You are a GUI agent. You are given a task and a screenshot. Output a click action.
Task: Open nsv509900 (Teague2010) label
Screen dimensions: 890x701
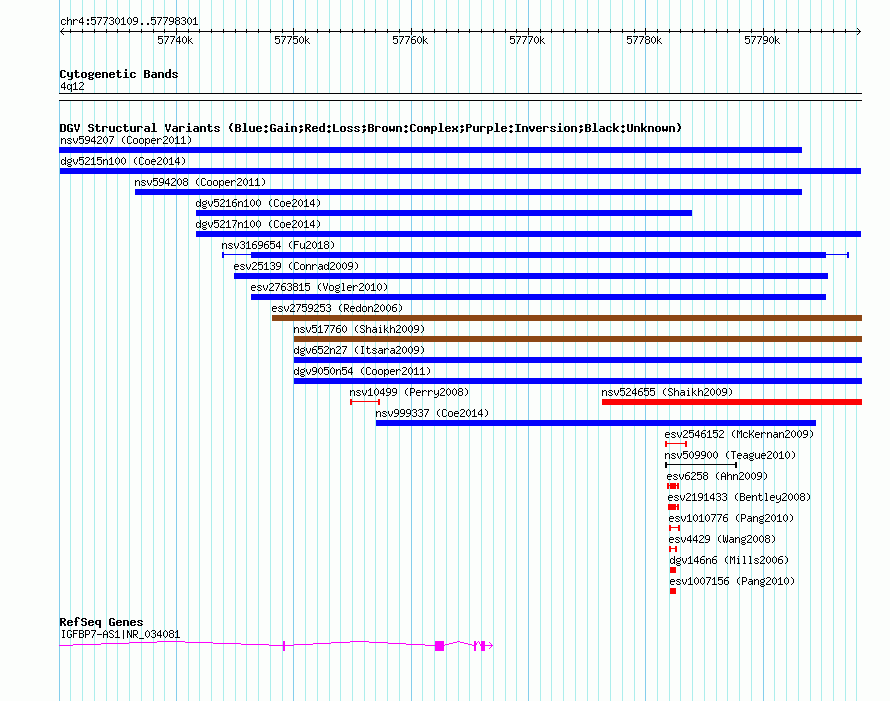tap(731, 455)
